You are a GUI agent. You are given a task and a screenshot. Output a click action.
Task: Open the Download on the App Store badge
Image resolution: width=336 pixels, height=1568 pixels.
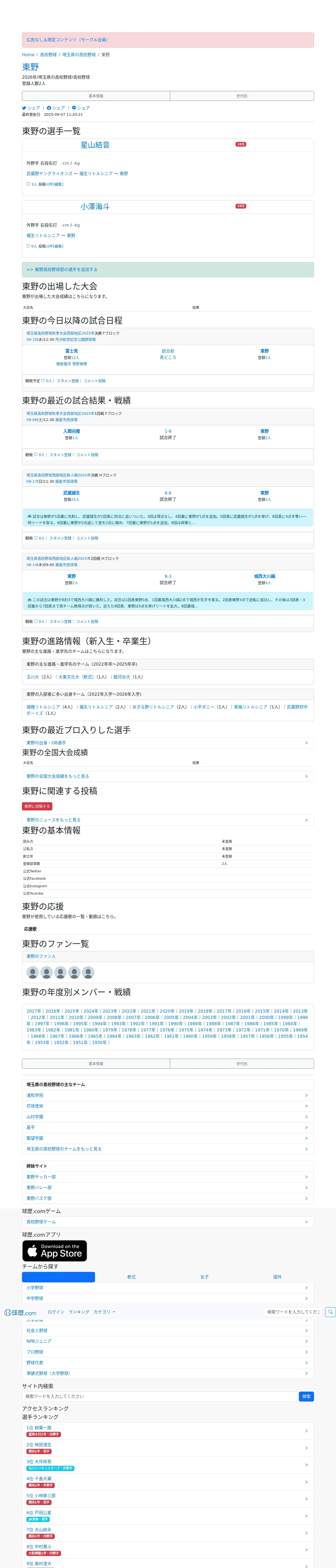pos(54,1250)
